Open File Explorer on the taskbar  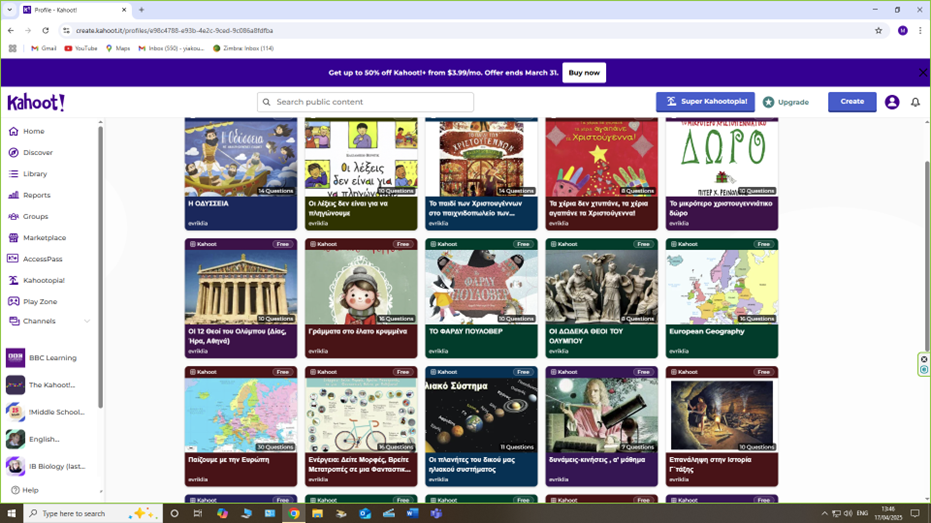(x=318, y=514)
